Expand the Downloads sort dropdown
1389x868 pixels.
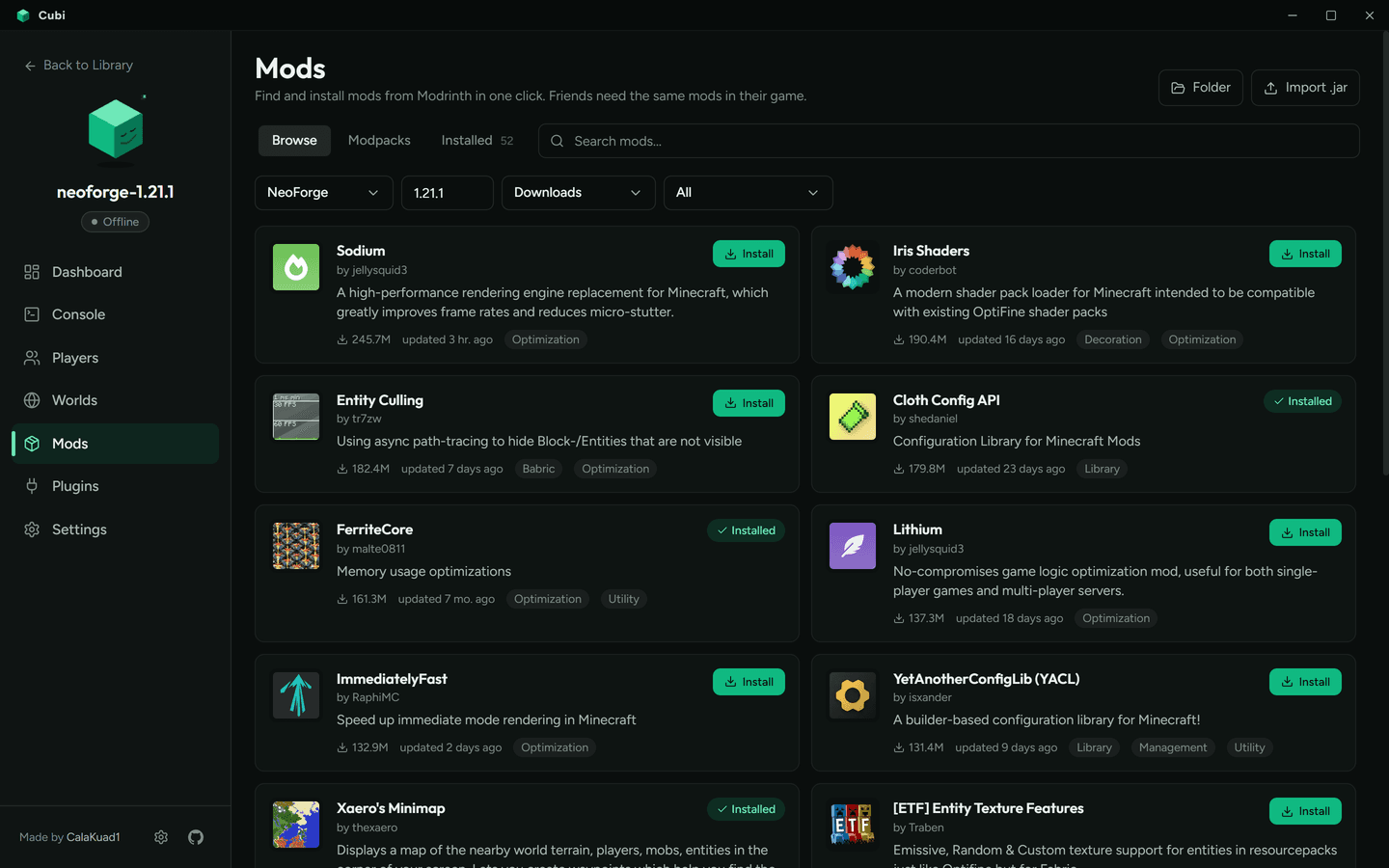coord(578,193)
